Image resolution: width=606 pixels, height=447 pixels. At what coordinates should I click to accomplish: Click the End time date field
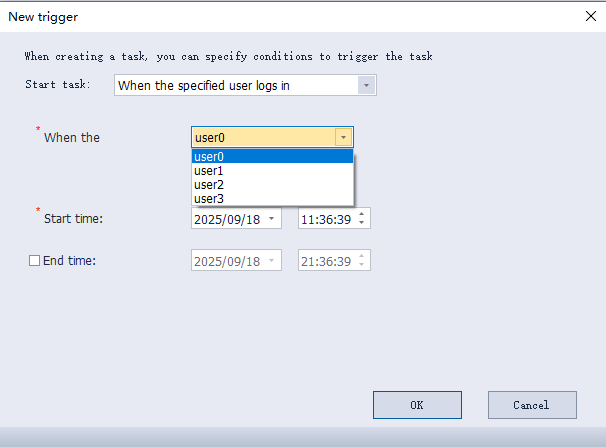pyautogui.click(x=227, y=261)
